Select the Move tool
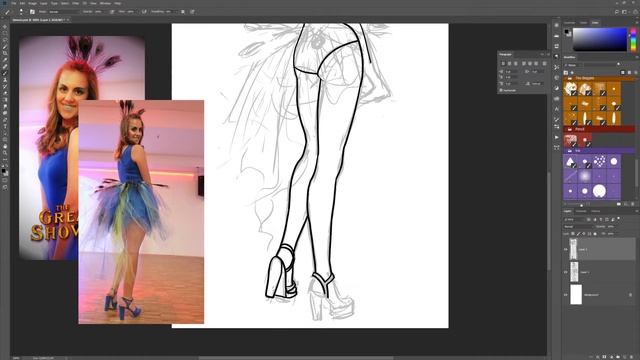 [x=5, y=27]
